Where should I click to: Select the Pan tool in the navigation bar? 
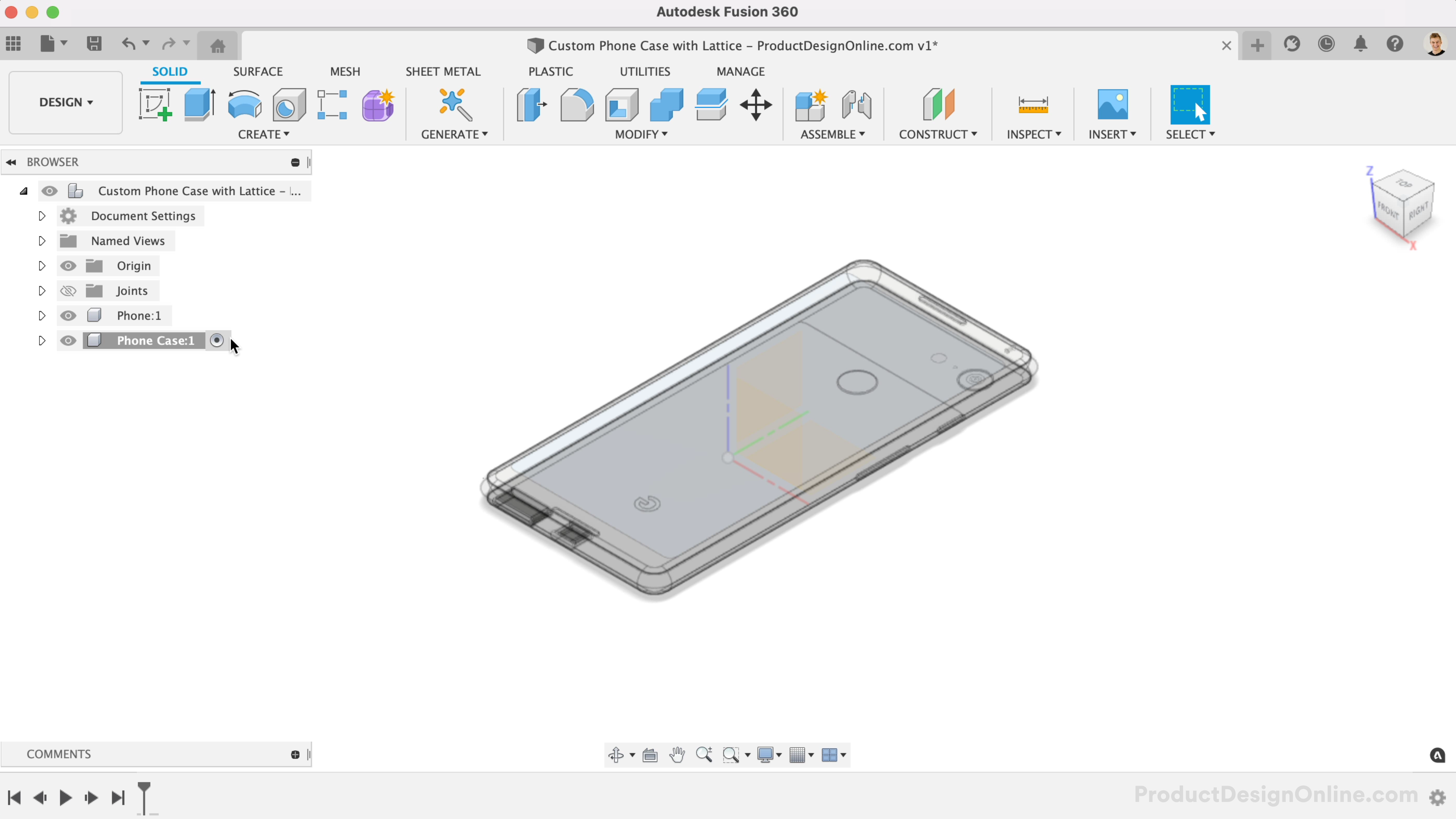pyautogui.click(x=677, y=755)
